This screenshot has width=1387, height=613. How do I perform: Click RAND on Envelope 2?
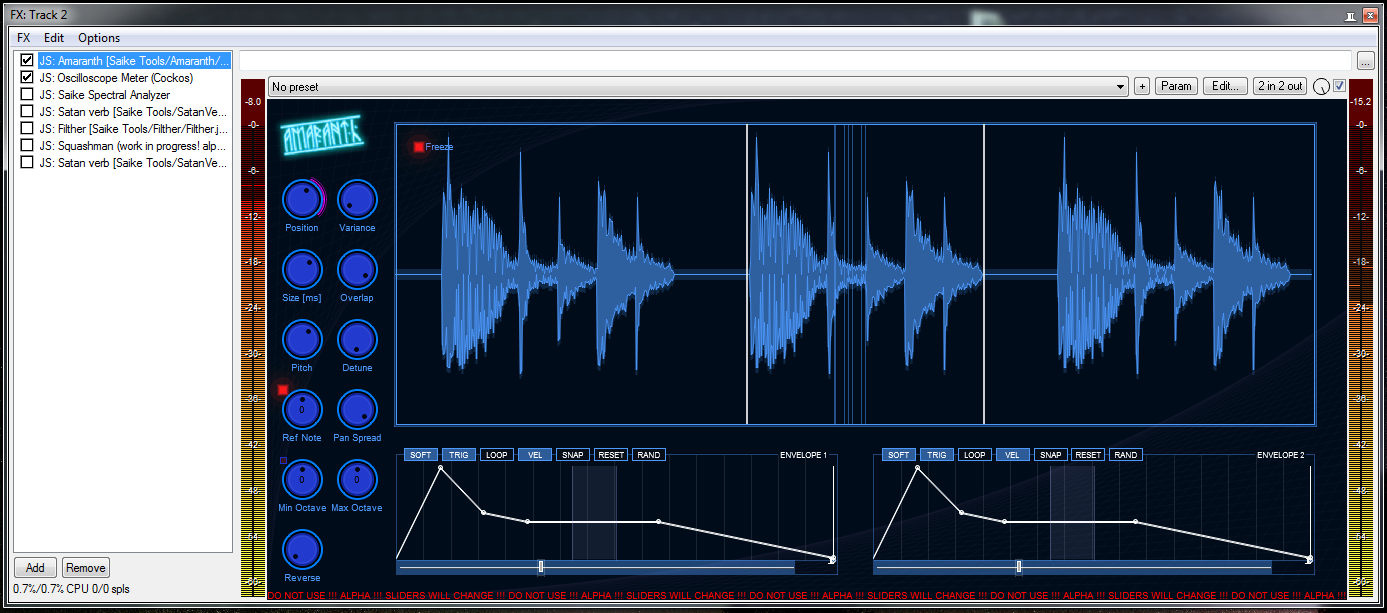1126,455
